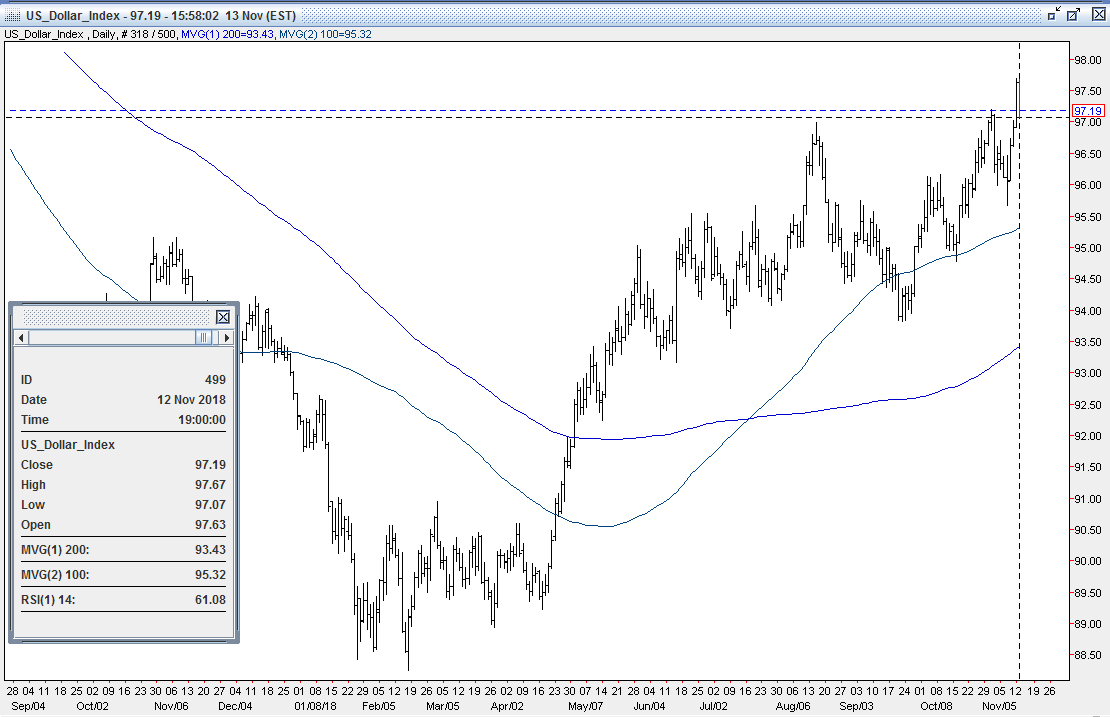Click the High value 97.67
Screen dimensions: 1110x717
210,485
